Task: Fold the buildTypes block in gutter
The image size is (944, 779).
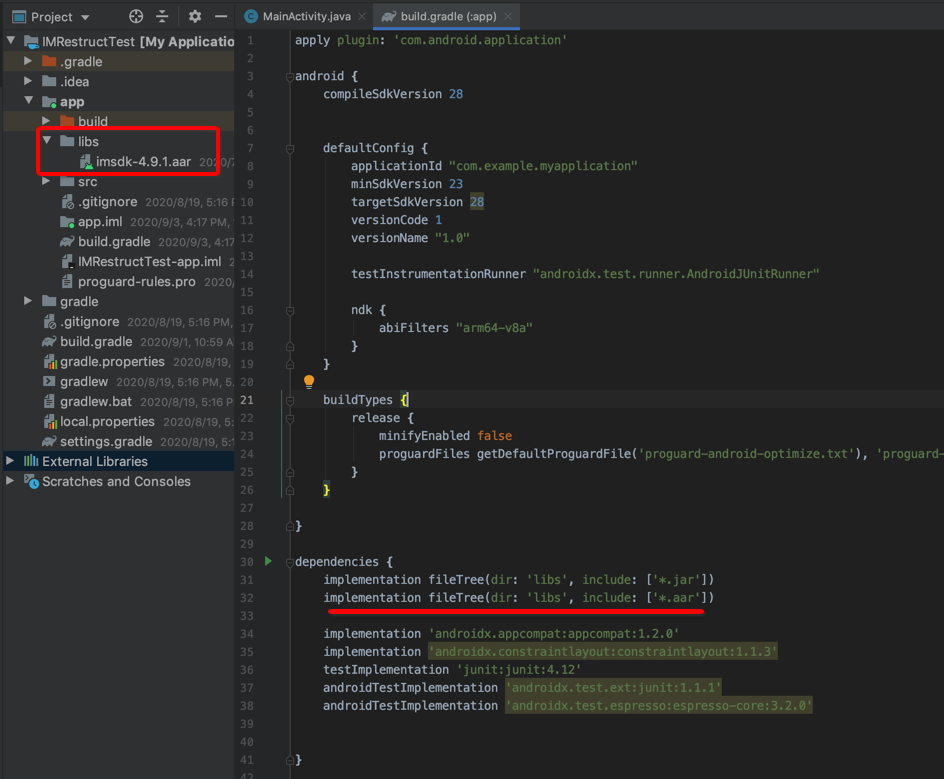Action: 290,400
